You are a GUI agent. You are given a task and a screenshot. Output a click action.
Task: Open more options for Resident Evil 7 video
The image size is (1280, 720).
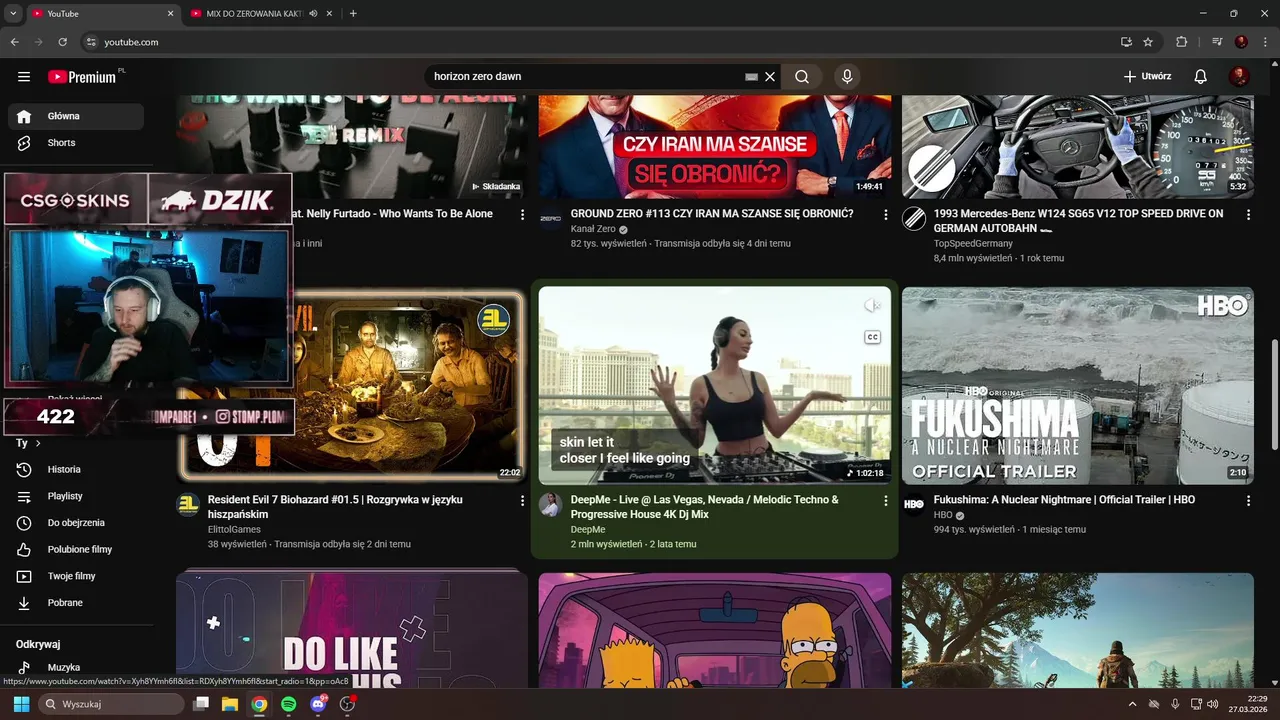(x=521, y=500)
